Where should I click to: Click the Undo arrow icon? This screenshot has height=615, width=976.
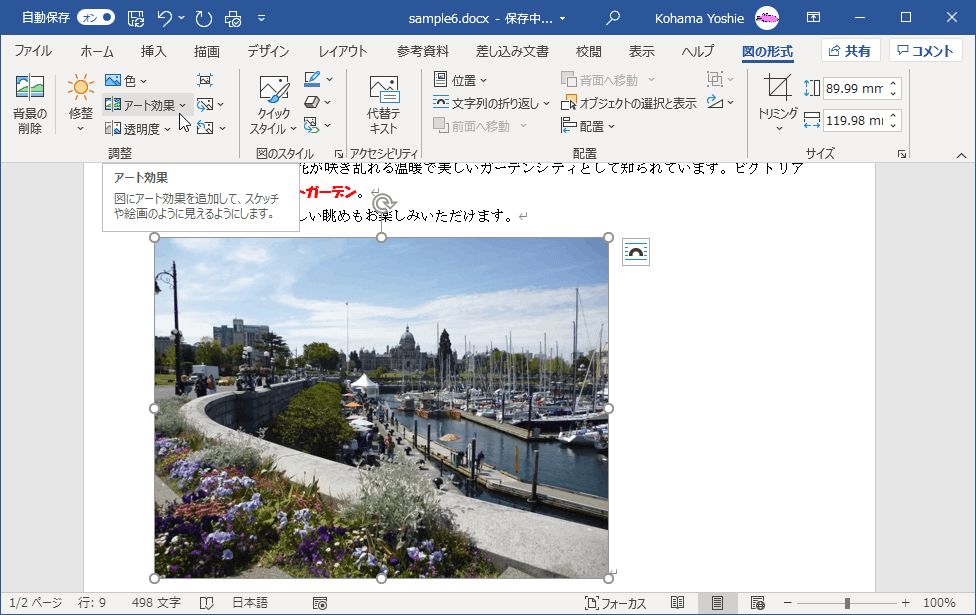(x=164, y=18)
